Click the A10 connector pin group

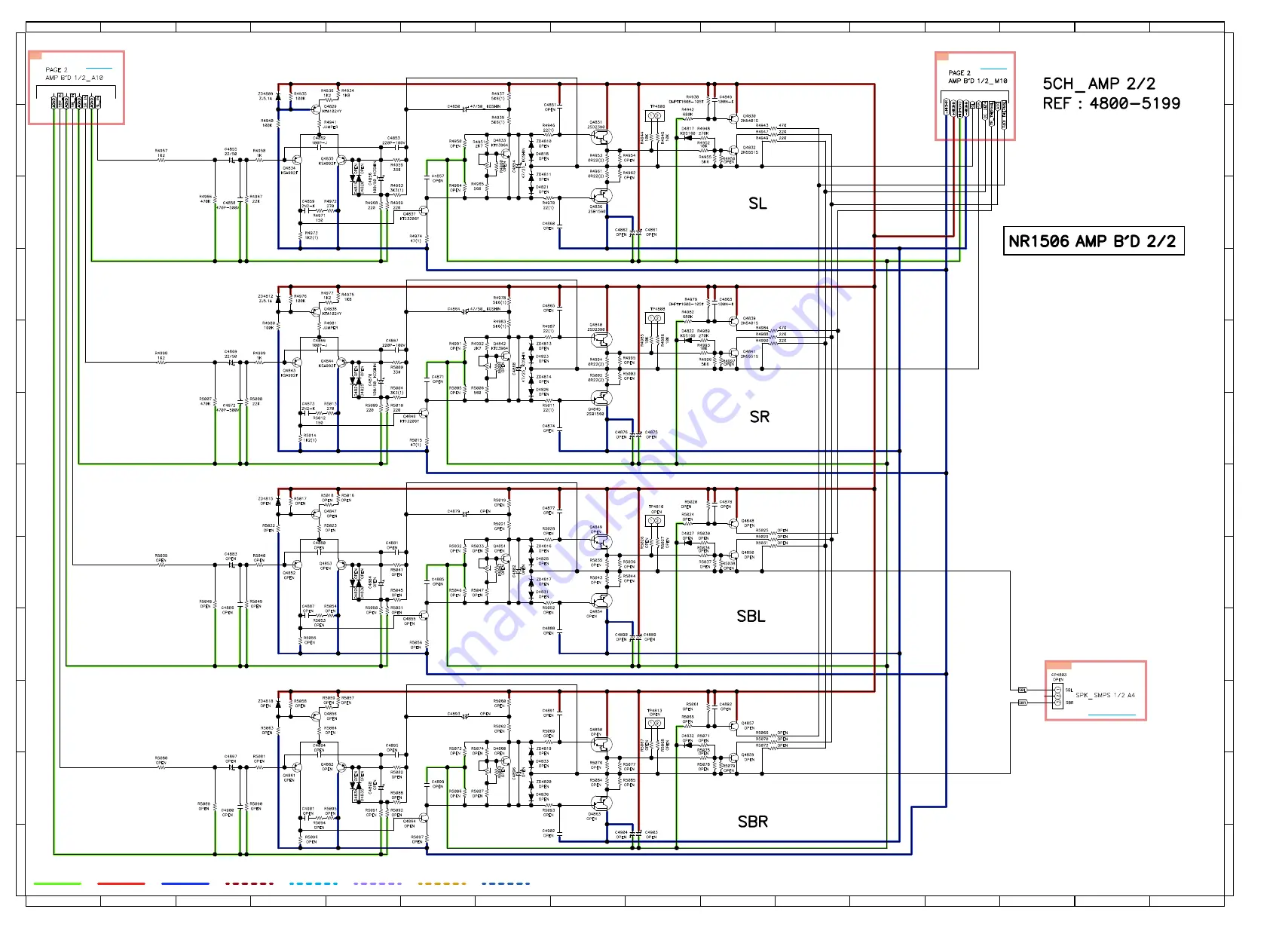pyautogui.click(x=76, y=102)
